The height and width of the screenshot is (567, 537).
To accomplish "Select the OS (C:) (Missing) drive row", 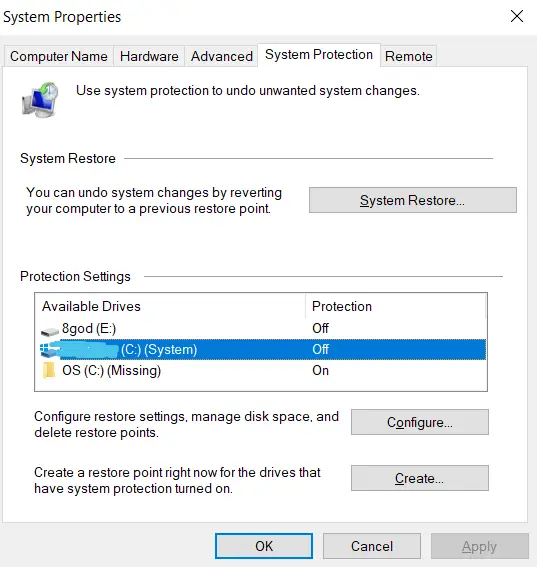I will (x=261, y=371).
